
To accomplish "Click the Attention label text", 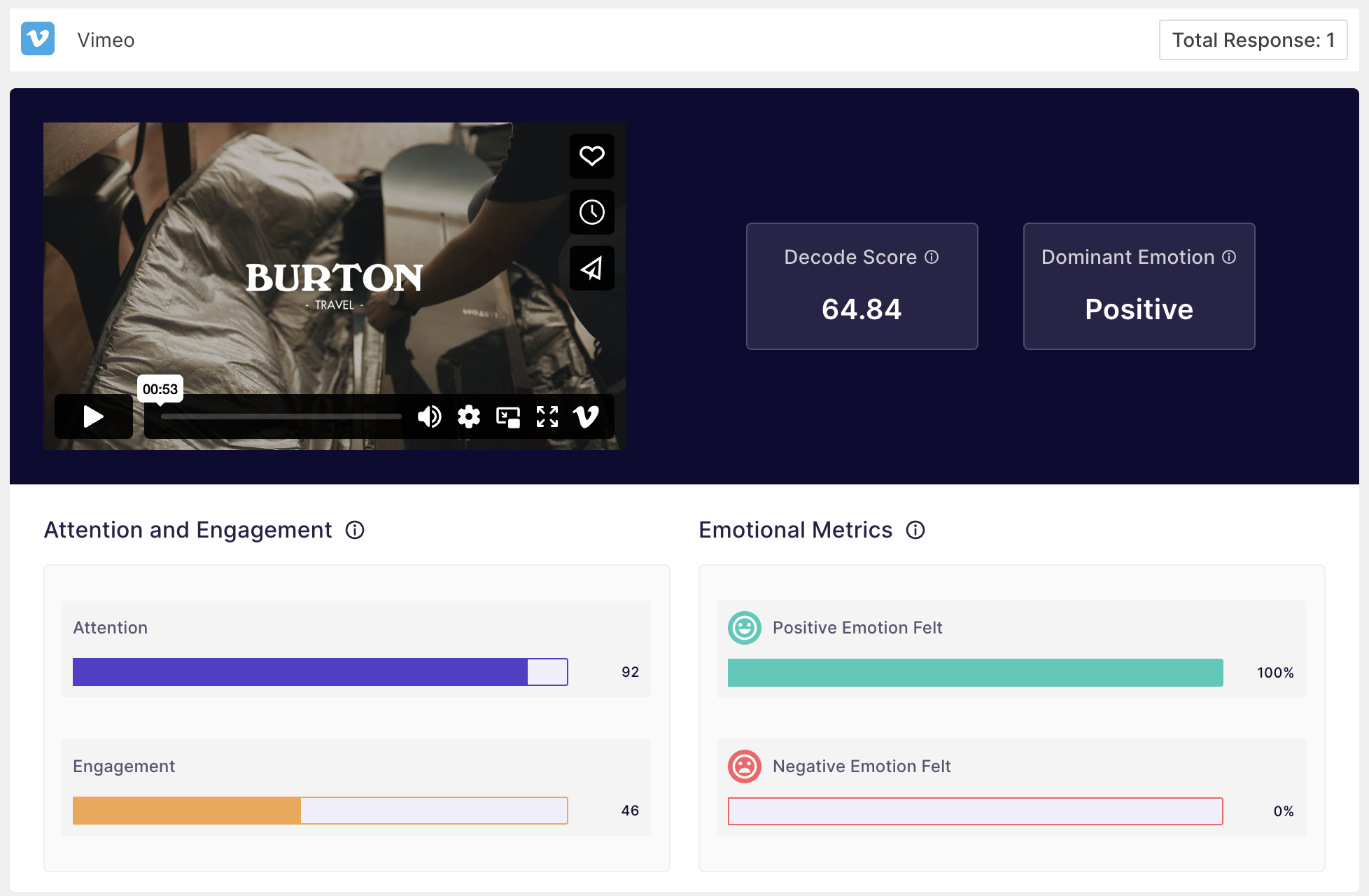I will pyautogui.click(x=111, y=628).
